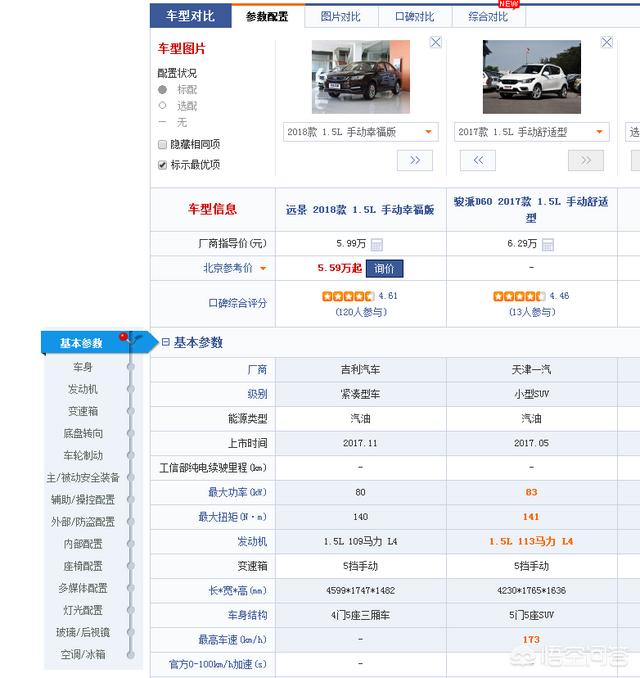Jump to 发动机 in the side navigation
The height and width of the screenshot is (678, 640).
pyautogui.click(x=83, y=389)
